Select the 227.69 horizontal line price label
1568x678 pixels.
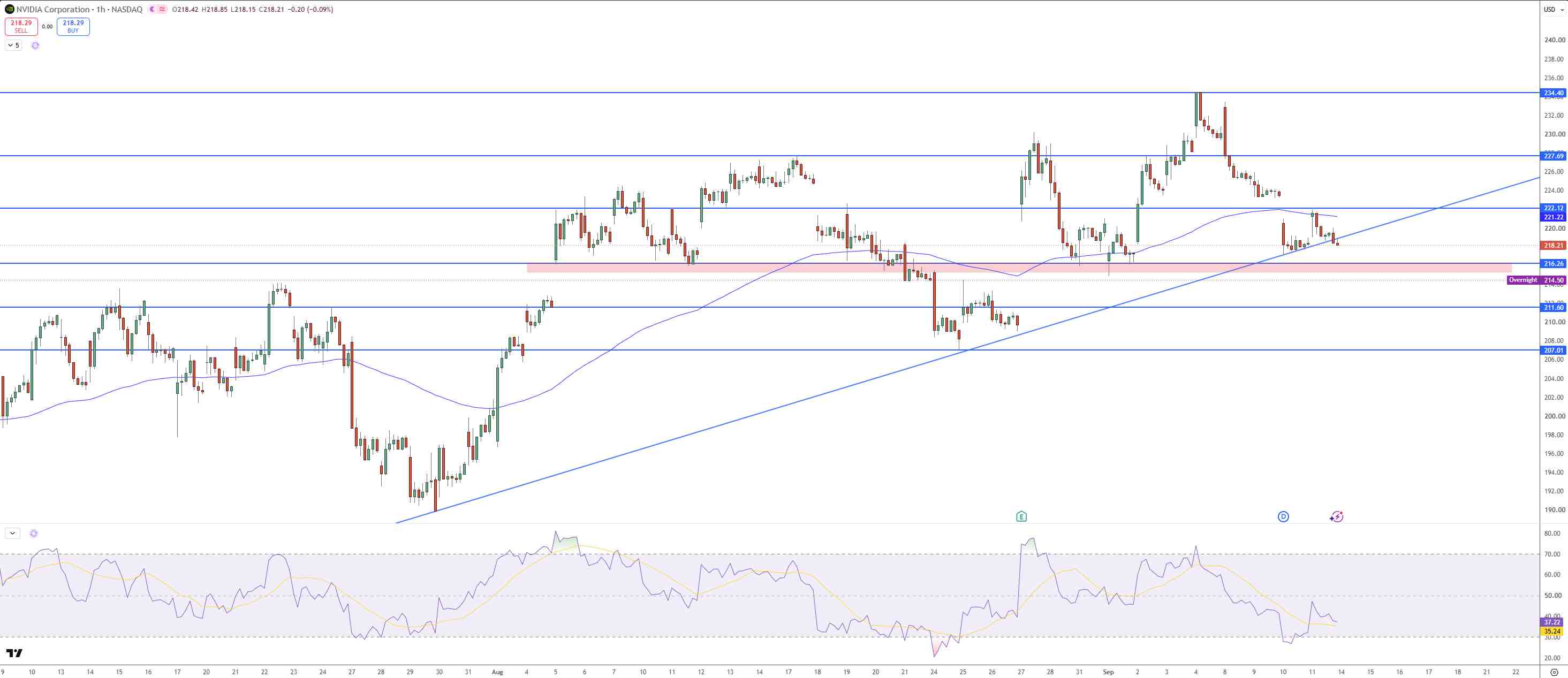tap(1554, 156)
